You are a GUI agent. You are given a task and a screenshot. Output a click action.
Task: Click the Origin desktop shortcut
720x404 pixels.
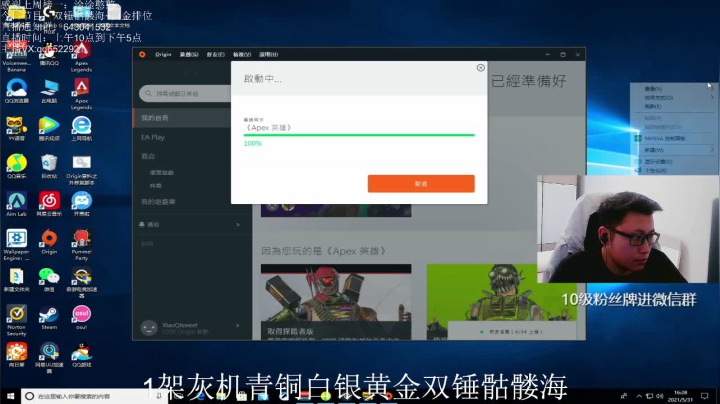(x=49, y=242)
